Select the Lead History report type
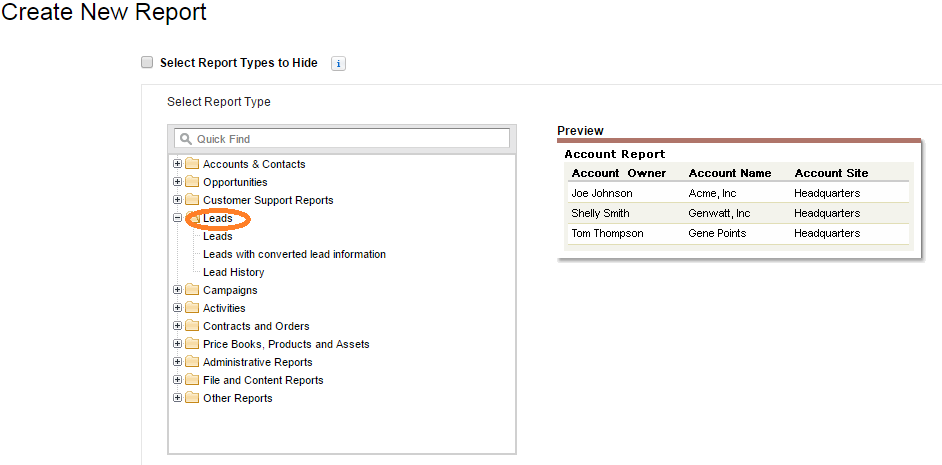This screenshot has width=942, height=465. [233, 272]
